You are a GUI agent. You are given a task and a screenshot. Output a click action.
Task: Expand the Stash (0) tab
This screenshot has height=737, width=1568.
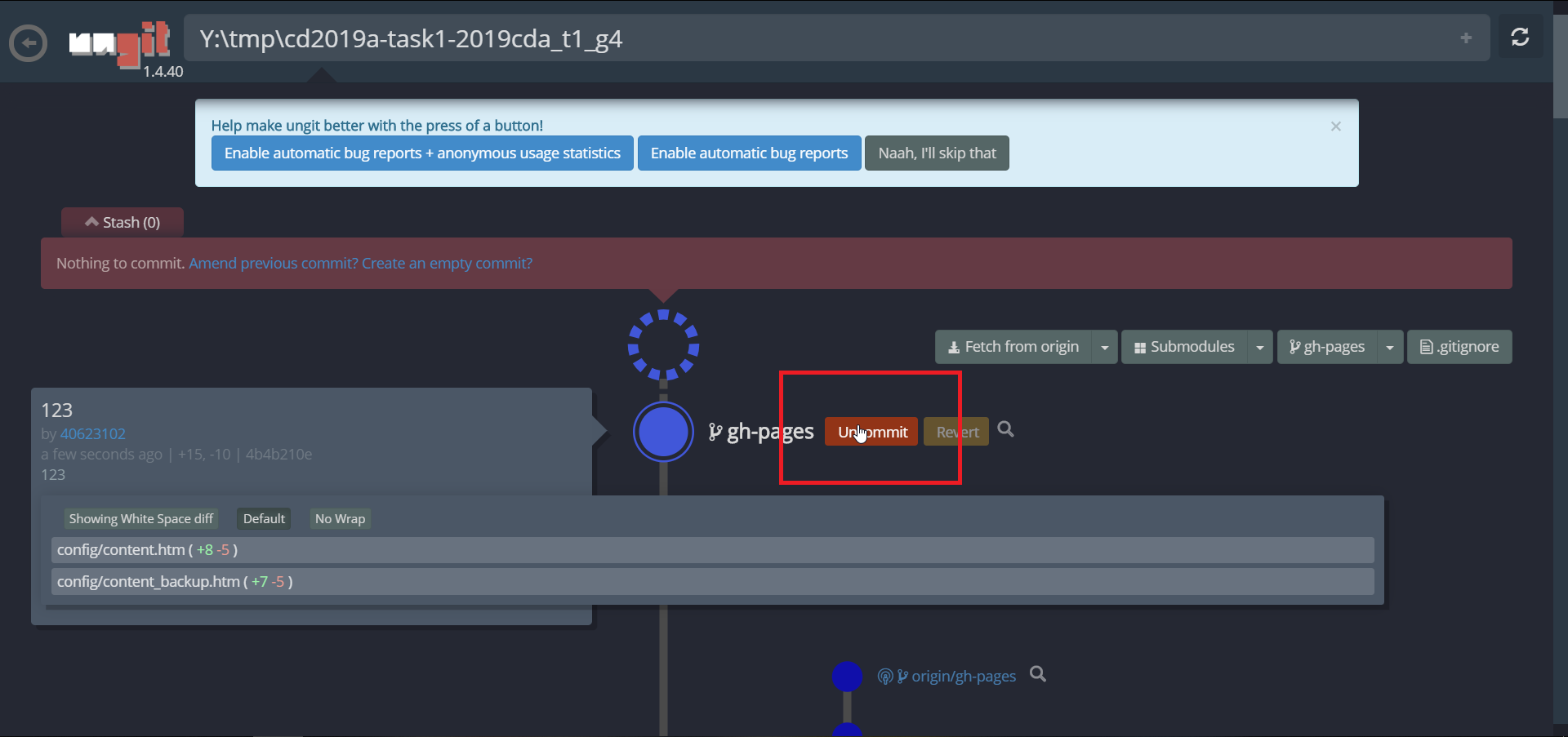pyautogui.click(x=122, y=223)
